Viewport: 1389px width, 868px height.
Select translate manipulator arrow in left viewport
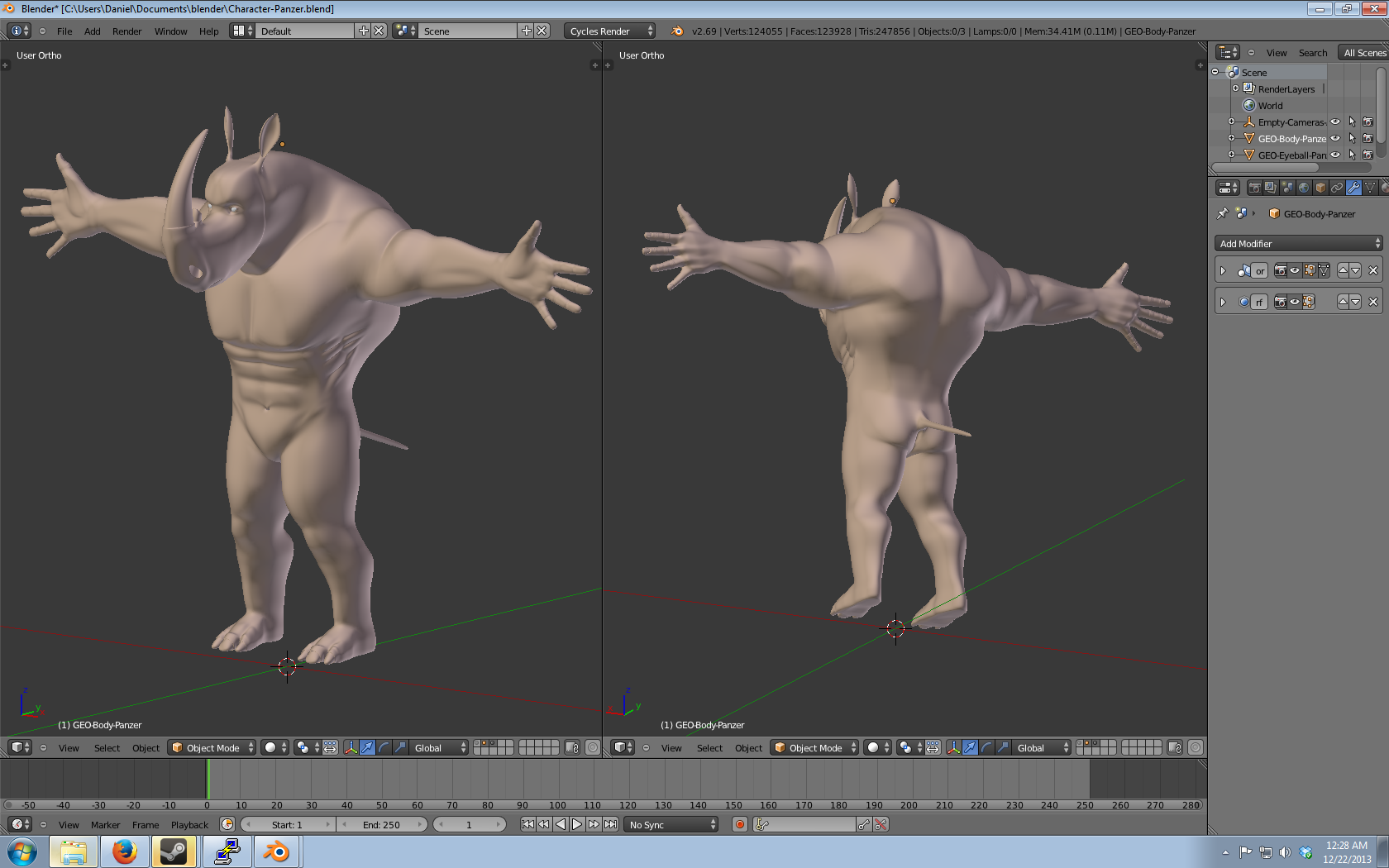coord(367,747)
